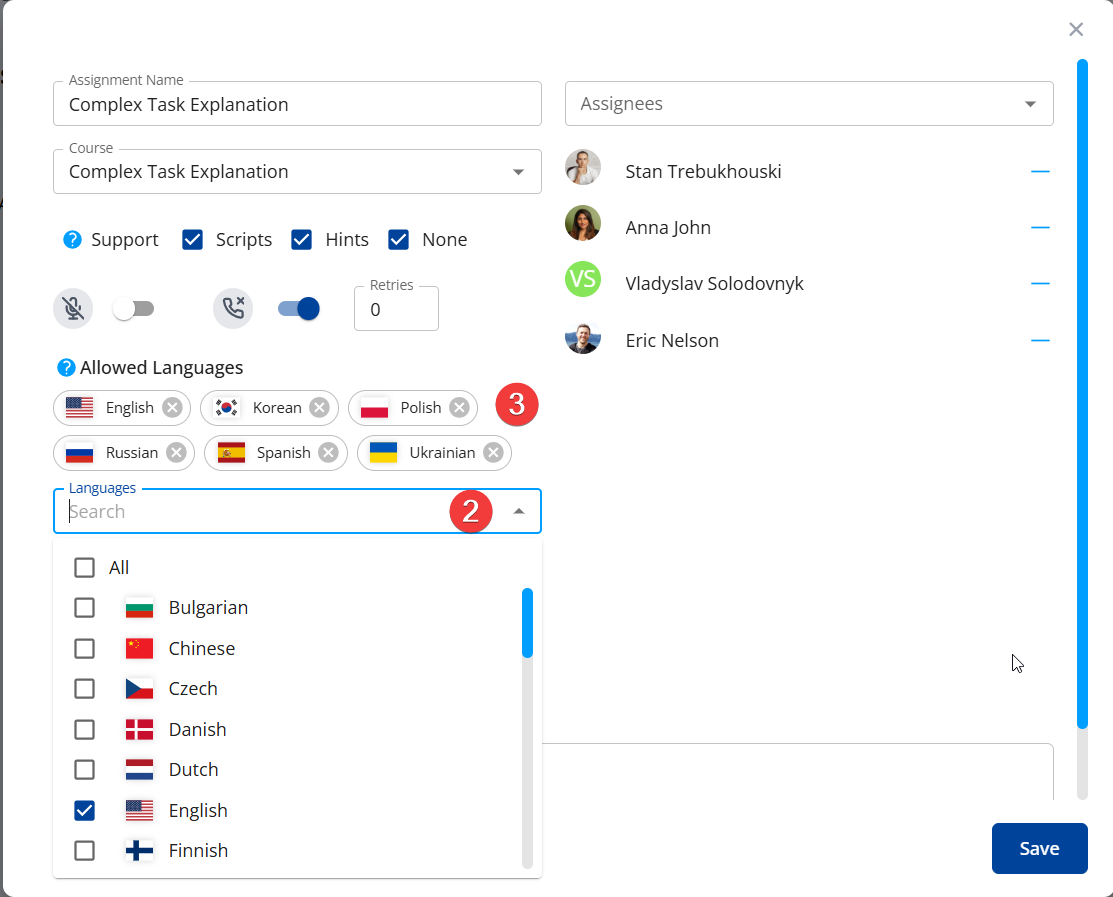Viewport: 1113px width, 897px height.
Task: Toggle the muted microphone switch on
Action: (133, 309)
